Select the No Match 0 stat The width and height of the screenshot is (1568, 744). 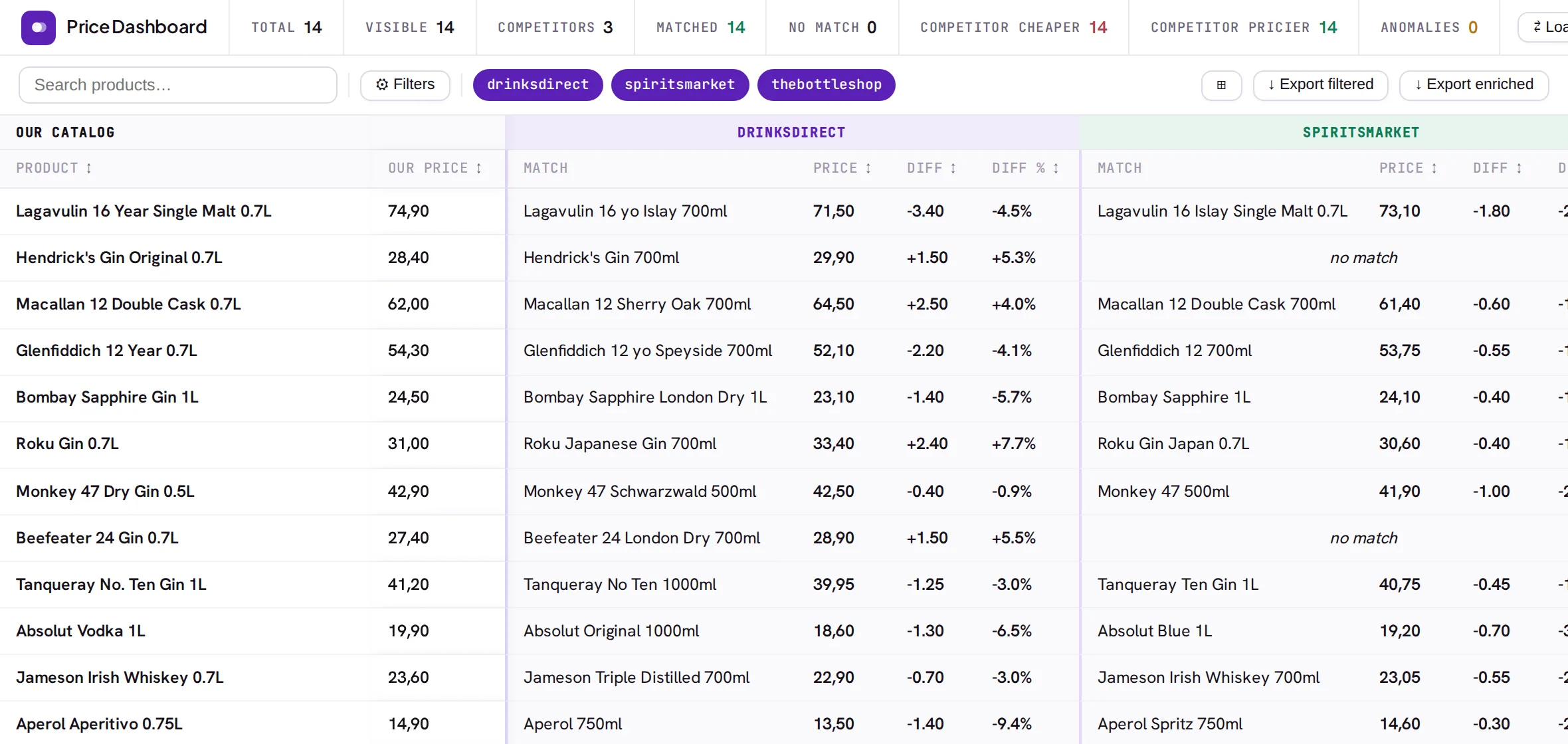(833, 27)
